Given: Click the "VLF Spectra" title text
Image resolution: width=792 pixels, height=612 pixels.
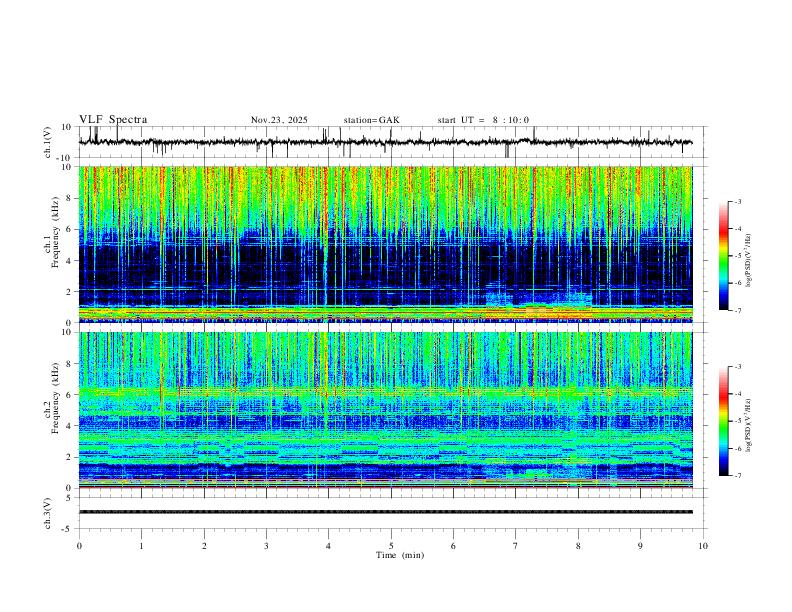Looking at the screenshot, I should pos(113,119).
